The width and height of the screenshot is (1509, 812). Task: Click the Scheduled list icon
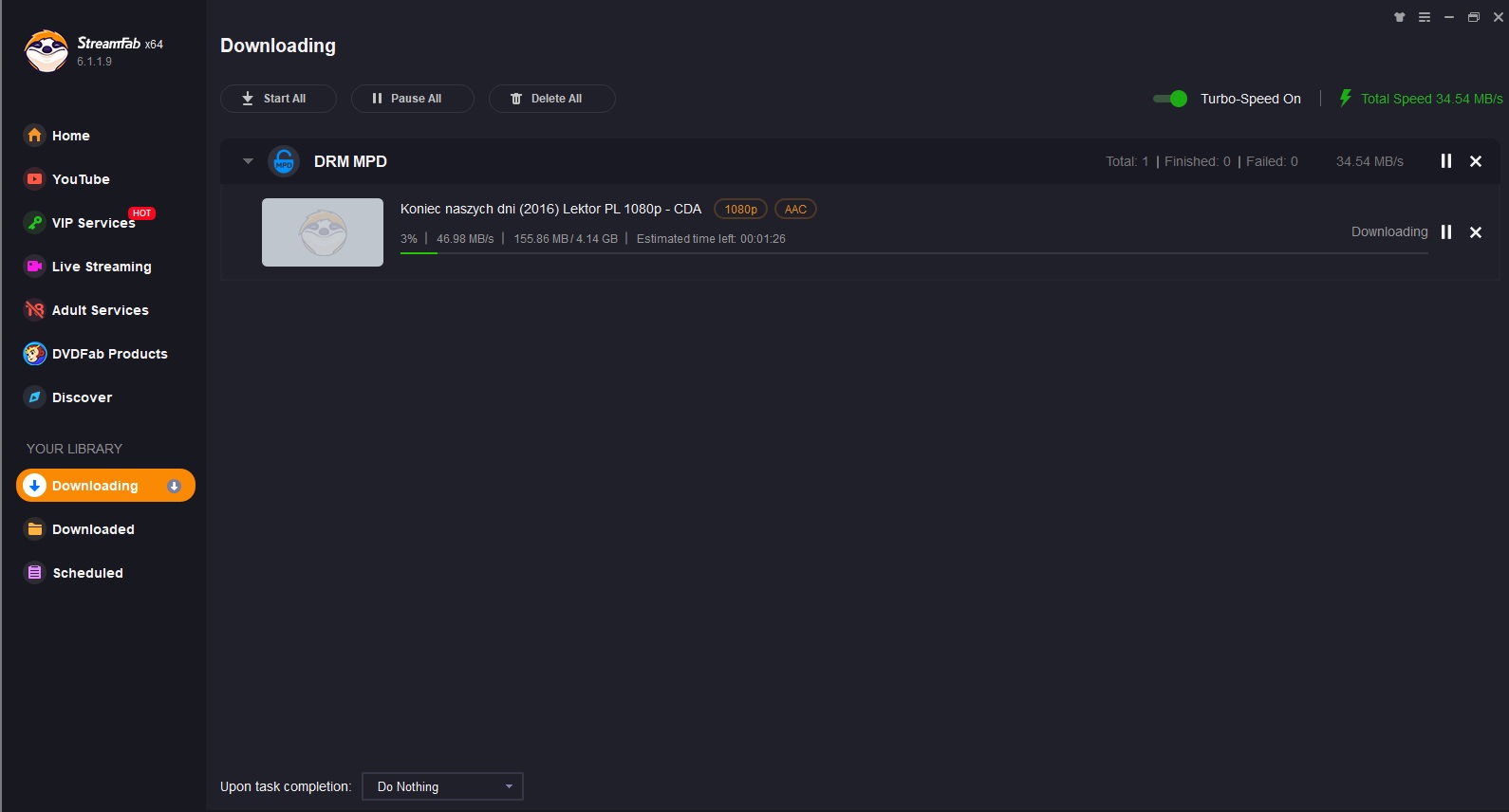point(35,572)
